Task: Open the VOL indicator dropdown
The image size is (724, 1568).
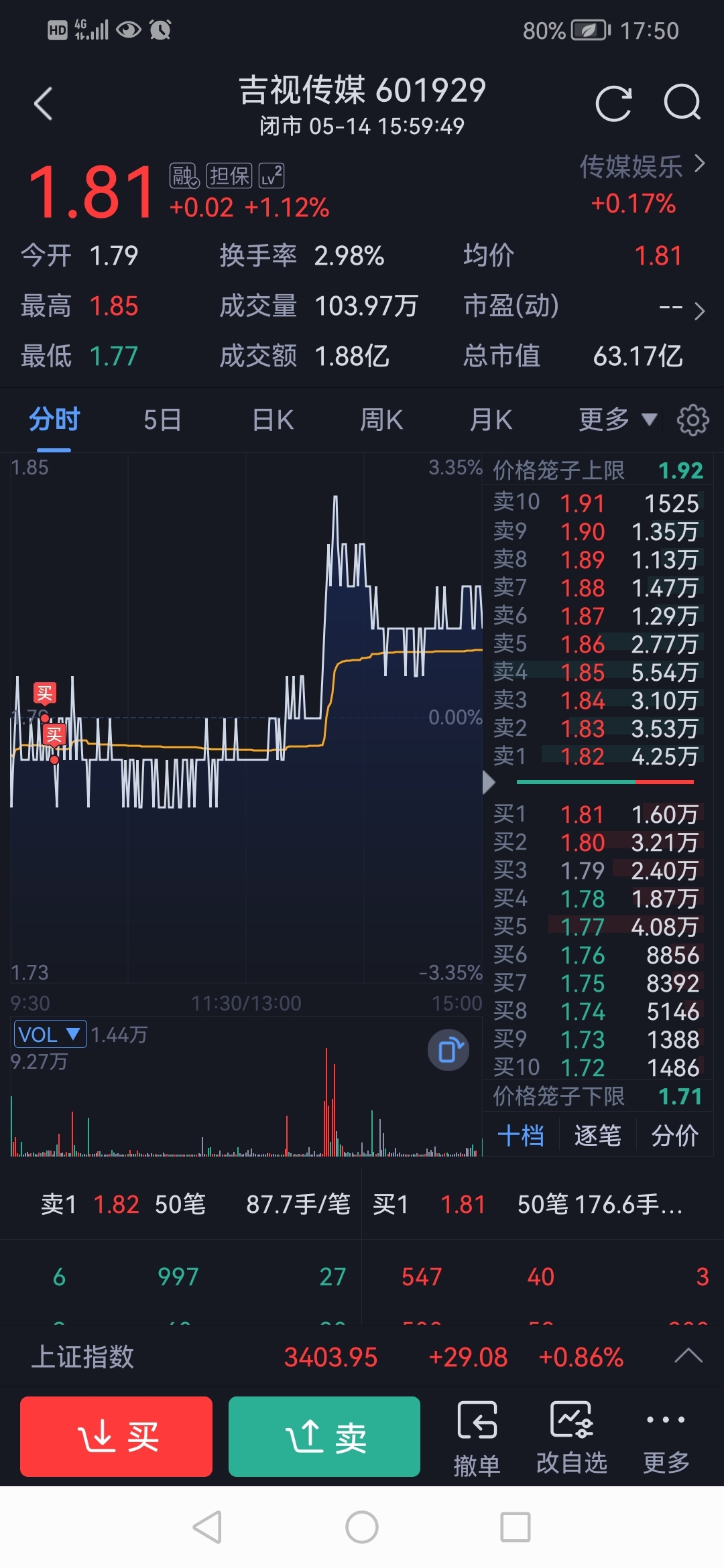Action: pos(50,1035)
